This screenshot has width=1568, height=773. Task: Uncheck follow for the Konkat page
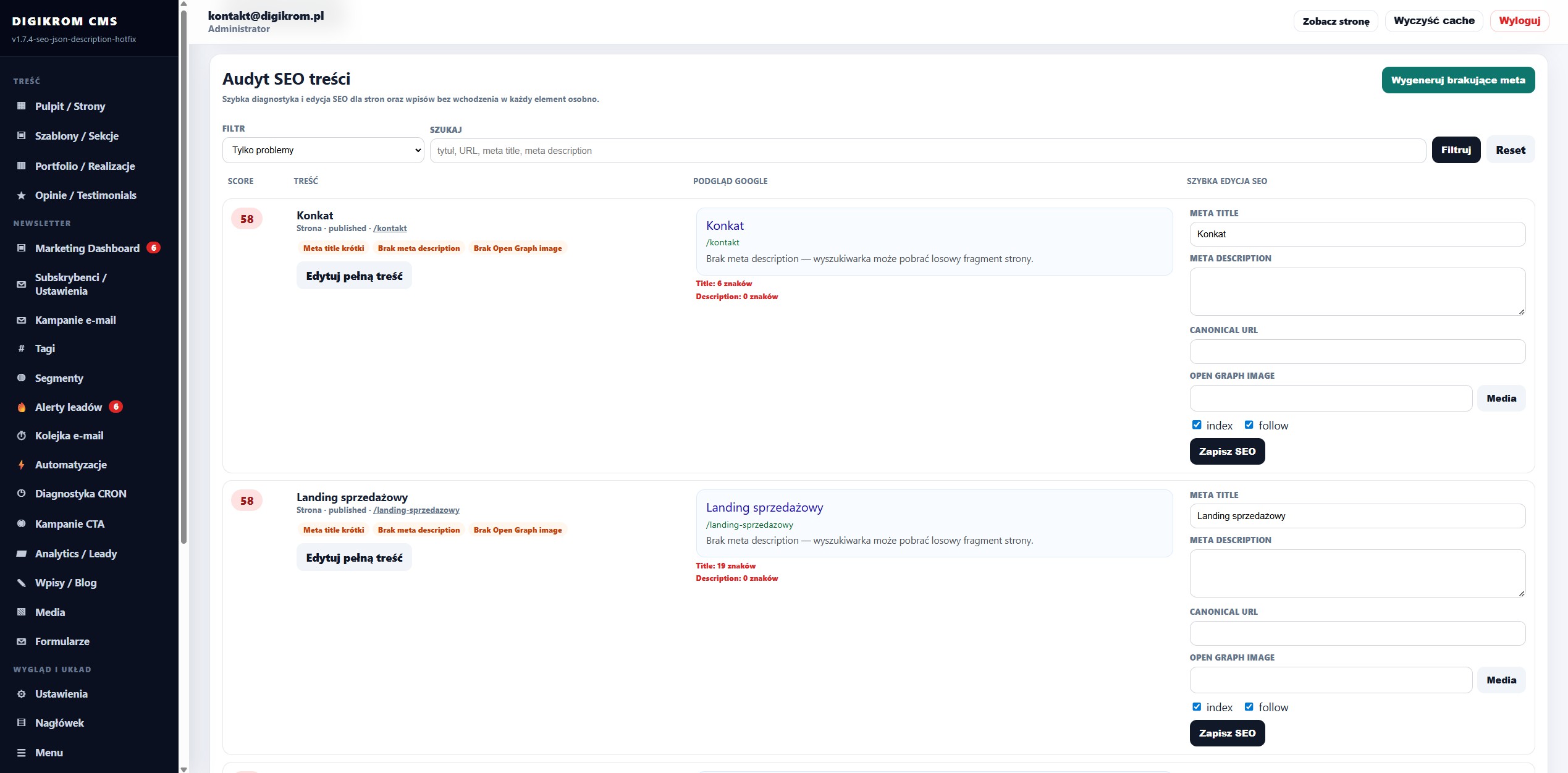1249,425
